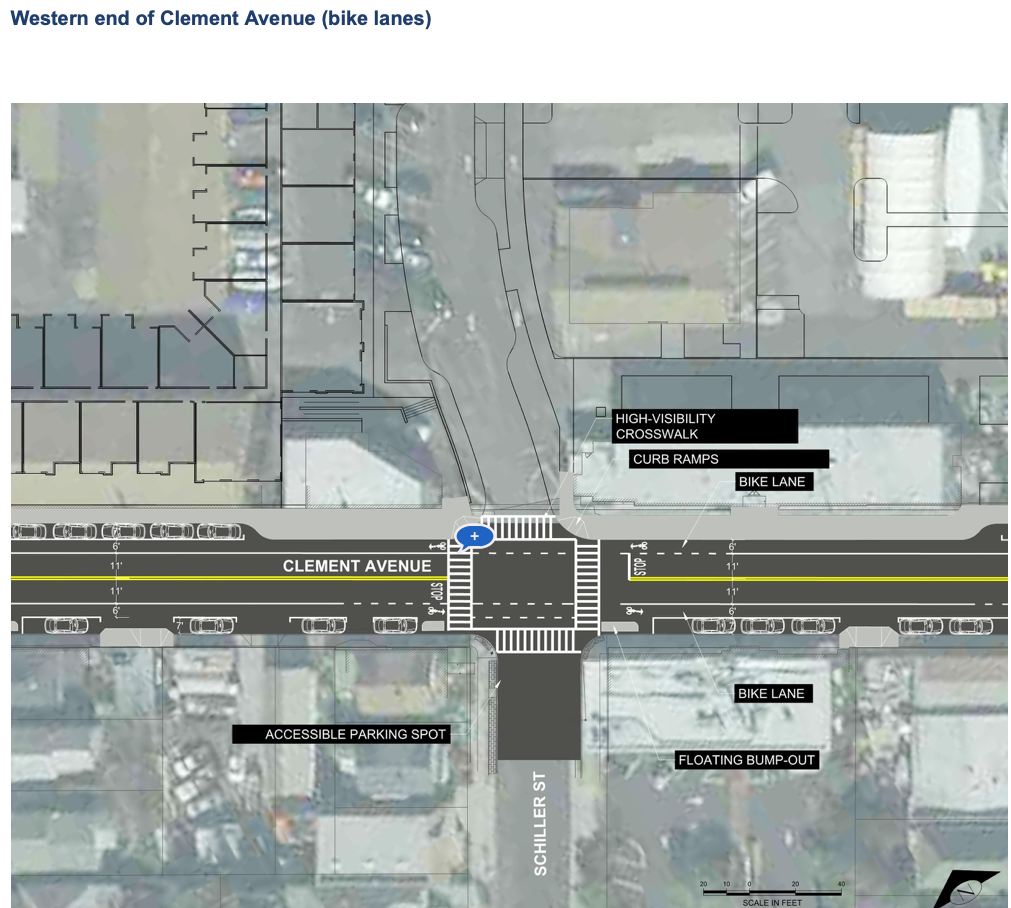Click the blue plus comment marker

475,537
